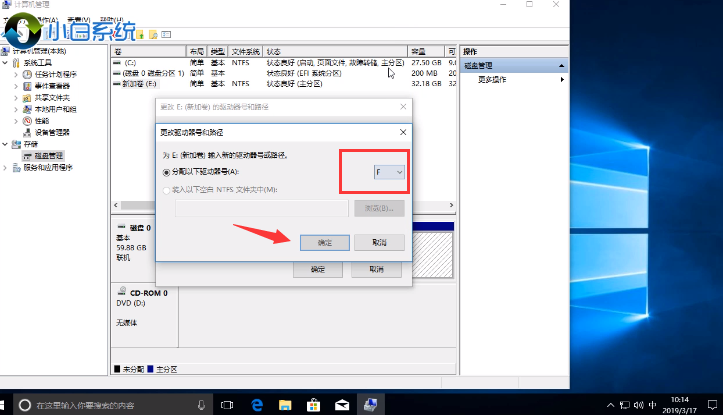Screen dimensions: 723x415
Task: Open 设备管理器 icon in tree
Action: pos(27,132)
